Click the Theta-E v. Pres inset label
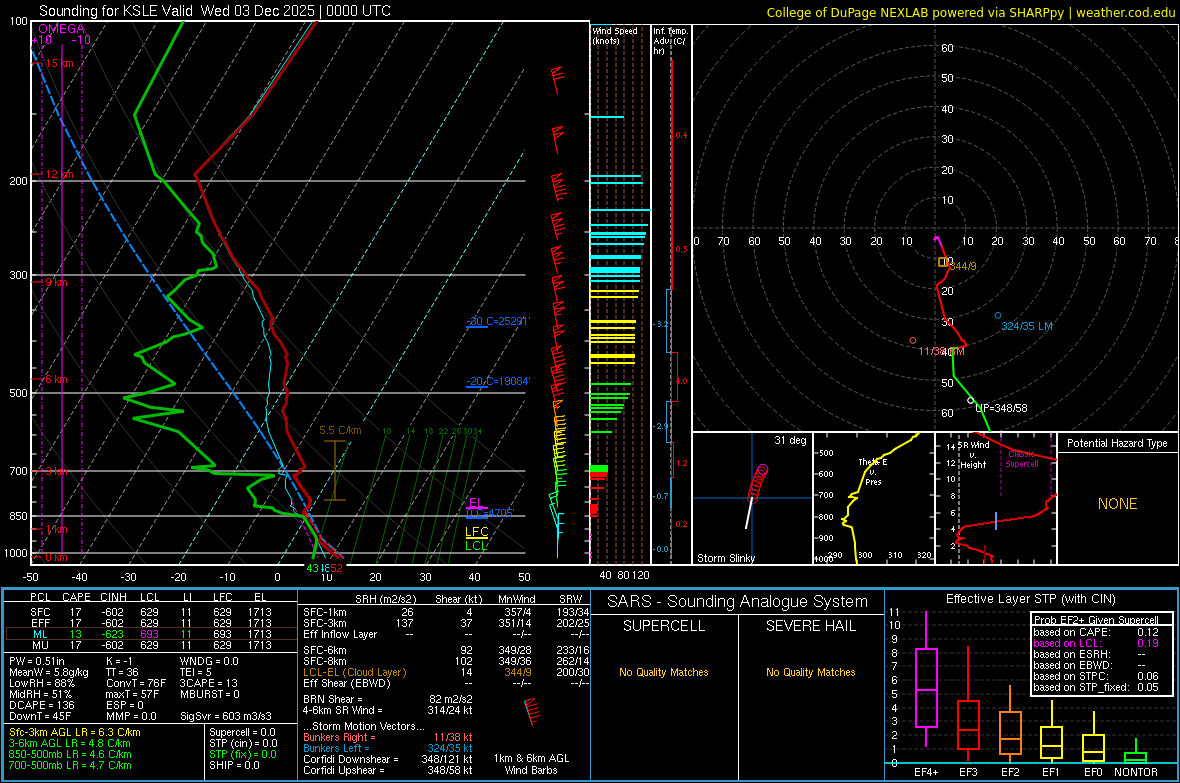The width and height of the screenshot is (1180, 783). click(873, 472)
